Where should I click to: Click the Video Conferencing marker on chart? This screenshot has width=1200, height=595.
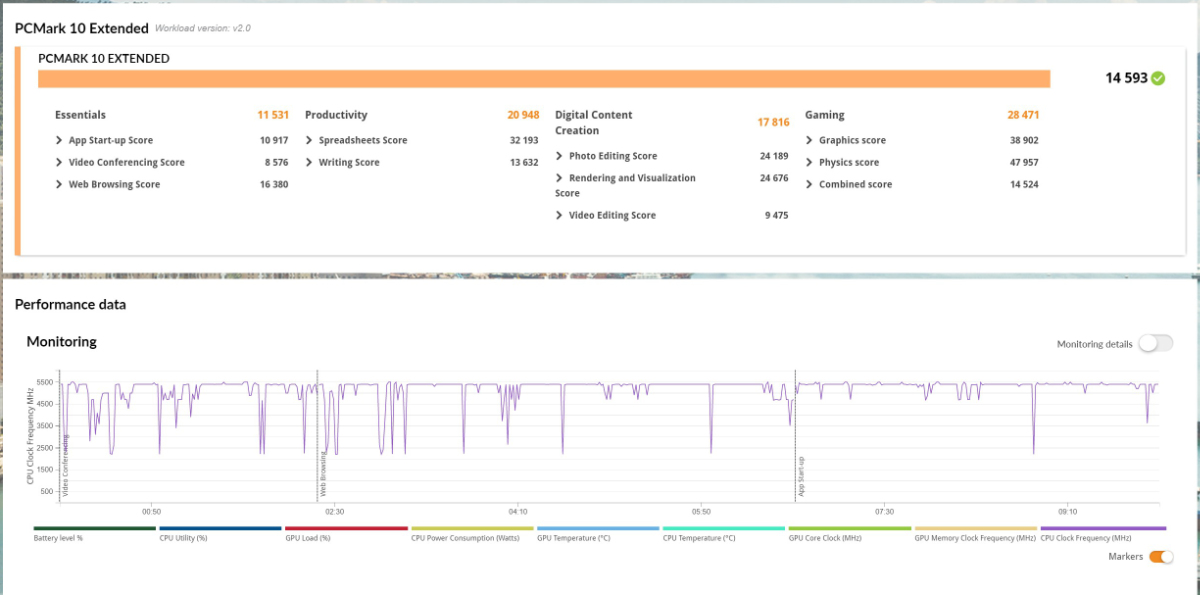click(x=66, y=466)
